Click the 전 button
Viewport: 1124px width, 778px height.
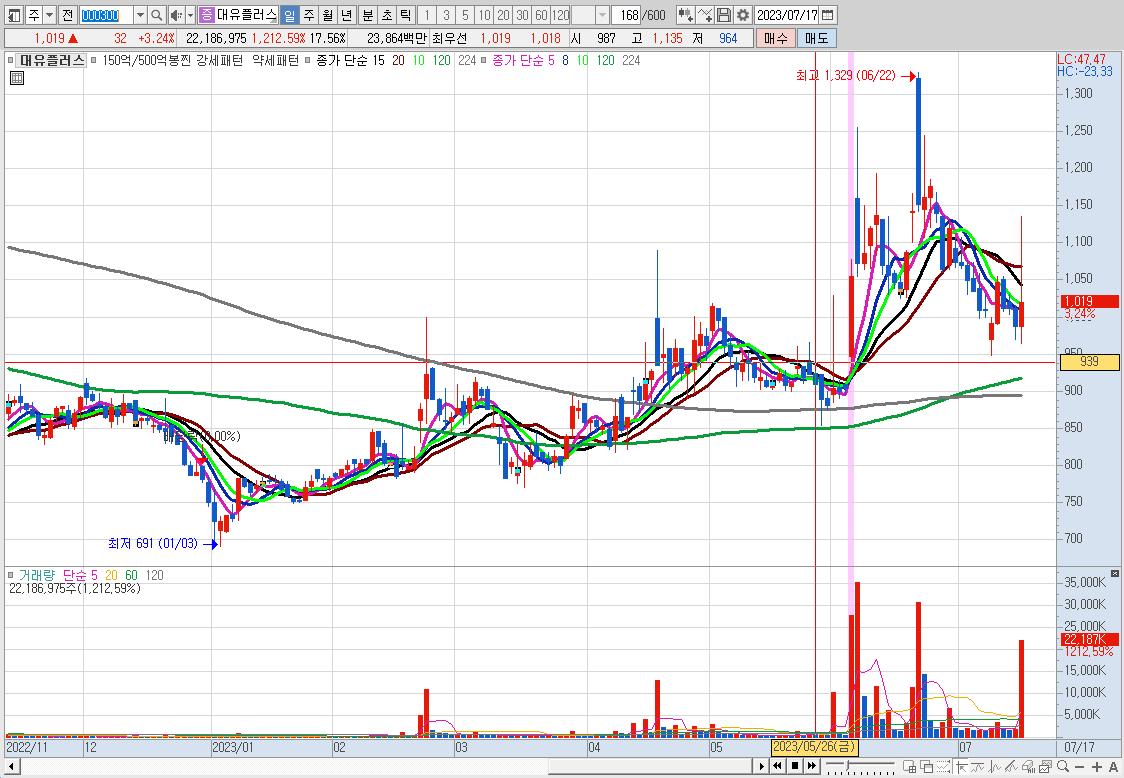[67, 14]
